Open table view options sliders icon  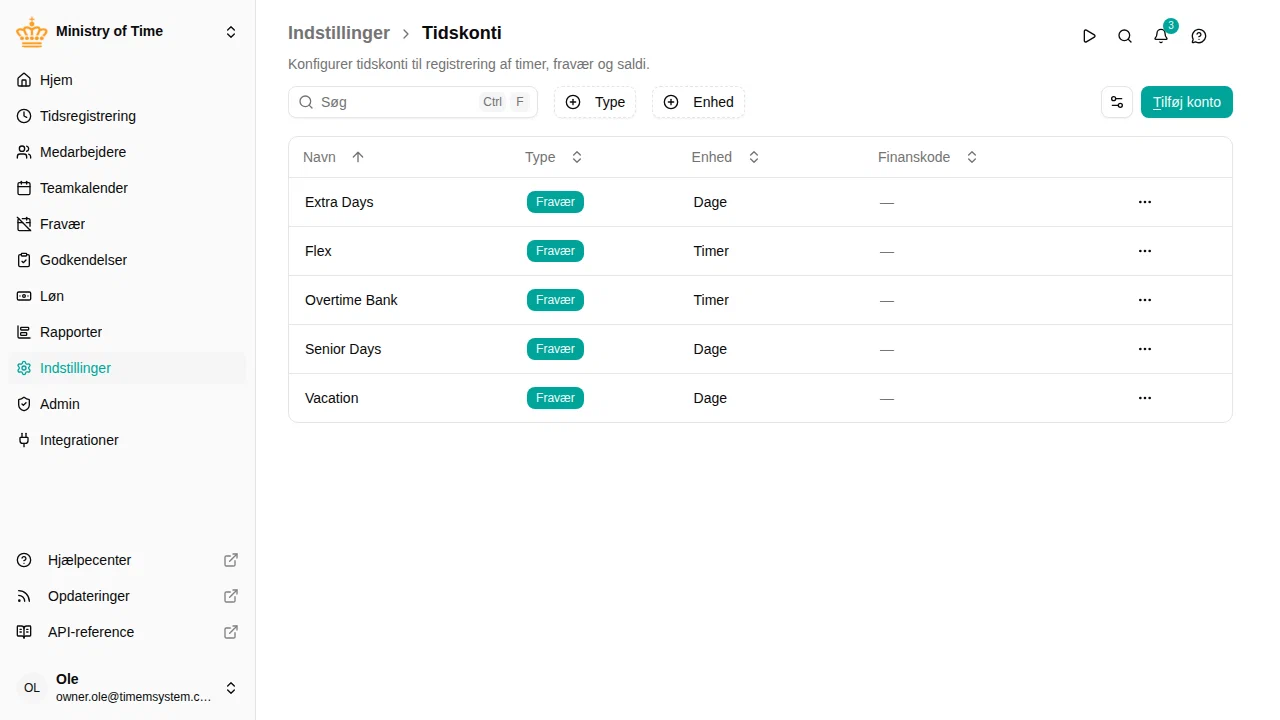tap(1117, 102)
